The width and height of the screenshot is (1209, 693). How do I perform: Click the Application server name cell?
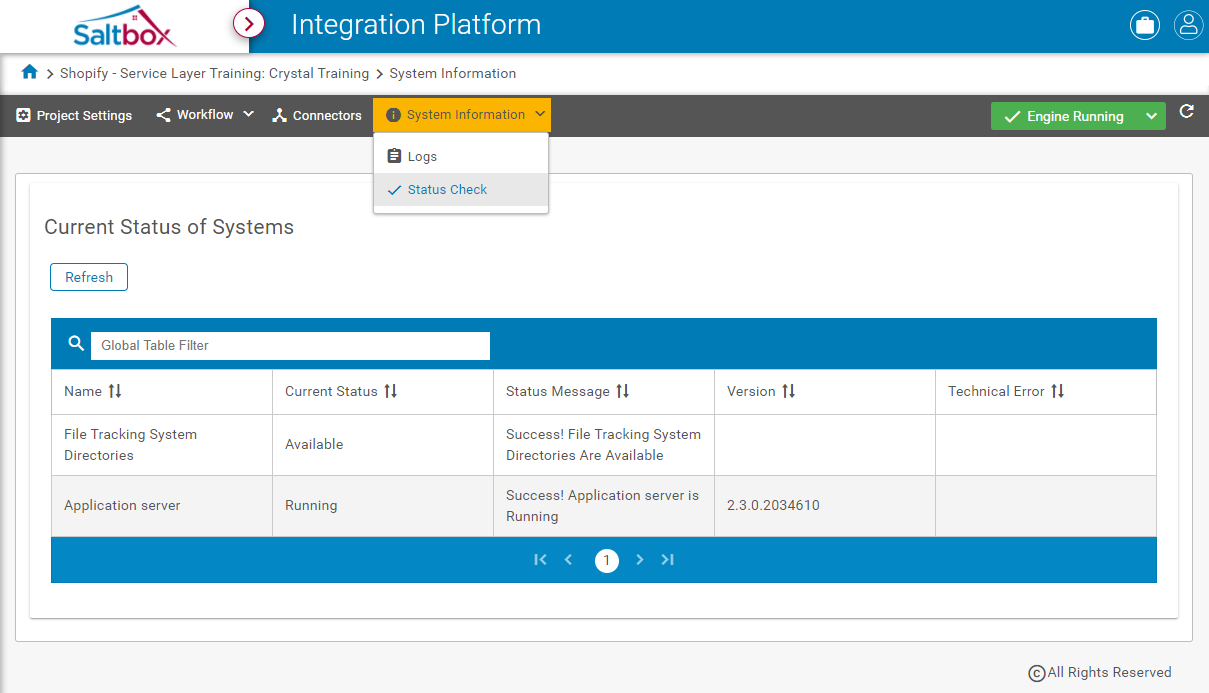click(162, 506)
